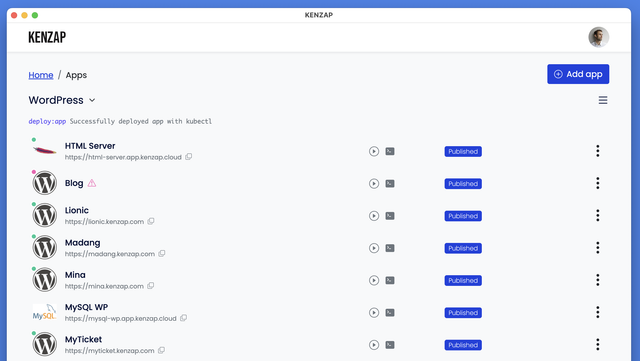Screen dimensions: 640x361
Task: Click the Published badge for MyTicket
Action: (463, 345)
